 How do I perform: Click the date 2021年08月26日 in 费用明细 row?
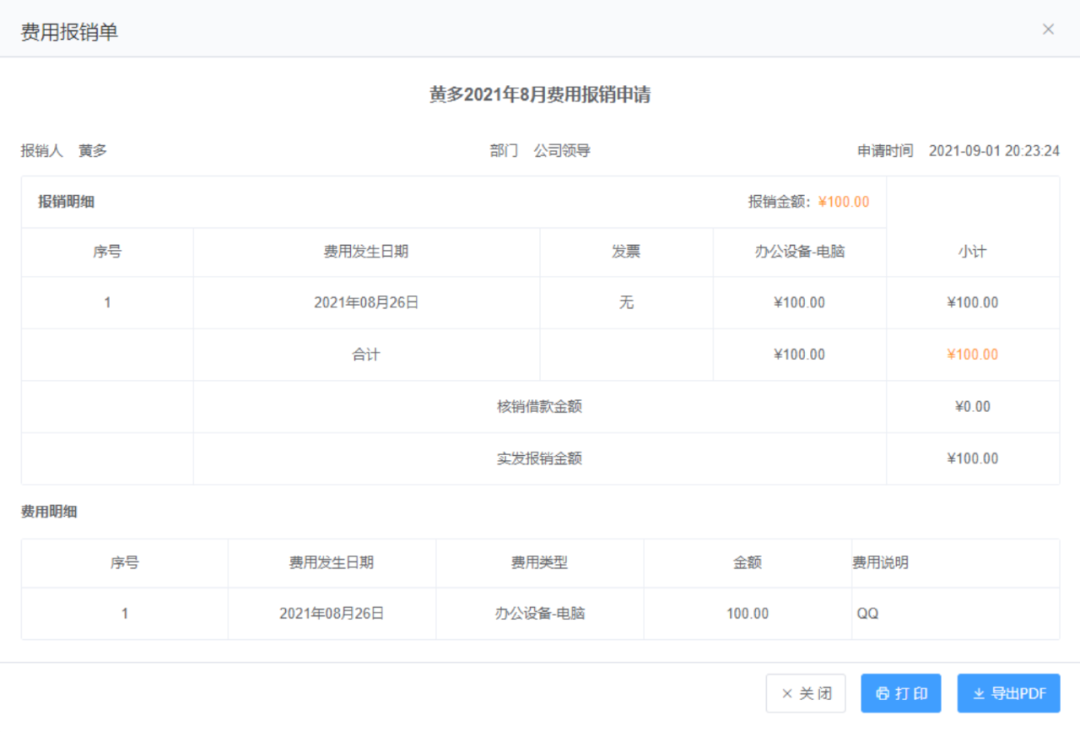click(331, 614)
